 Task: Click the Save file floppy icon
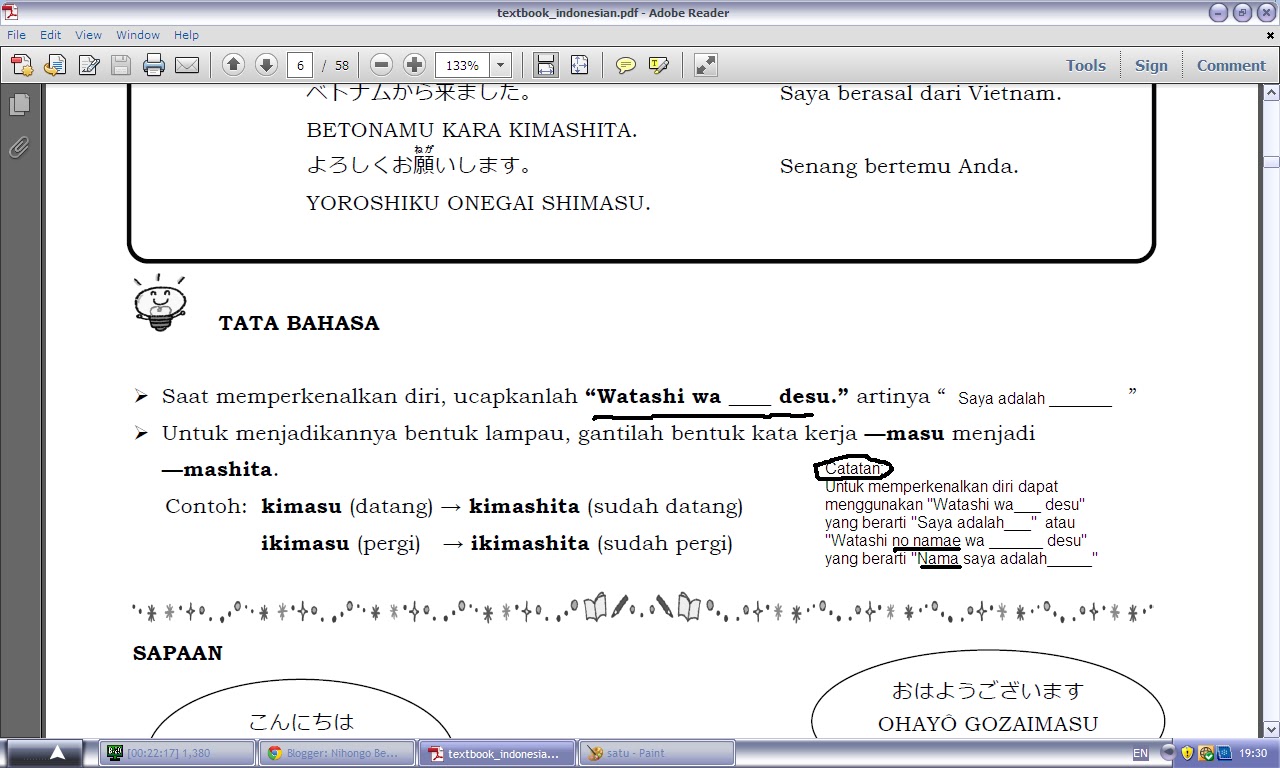point(121,65)
